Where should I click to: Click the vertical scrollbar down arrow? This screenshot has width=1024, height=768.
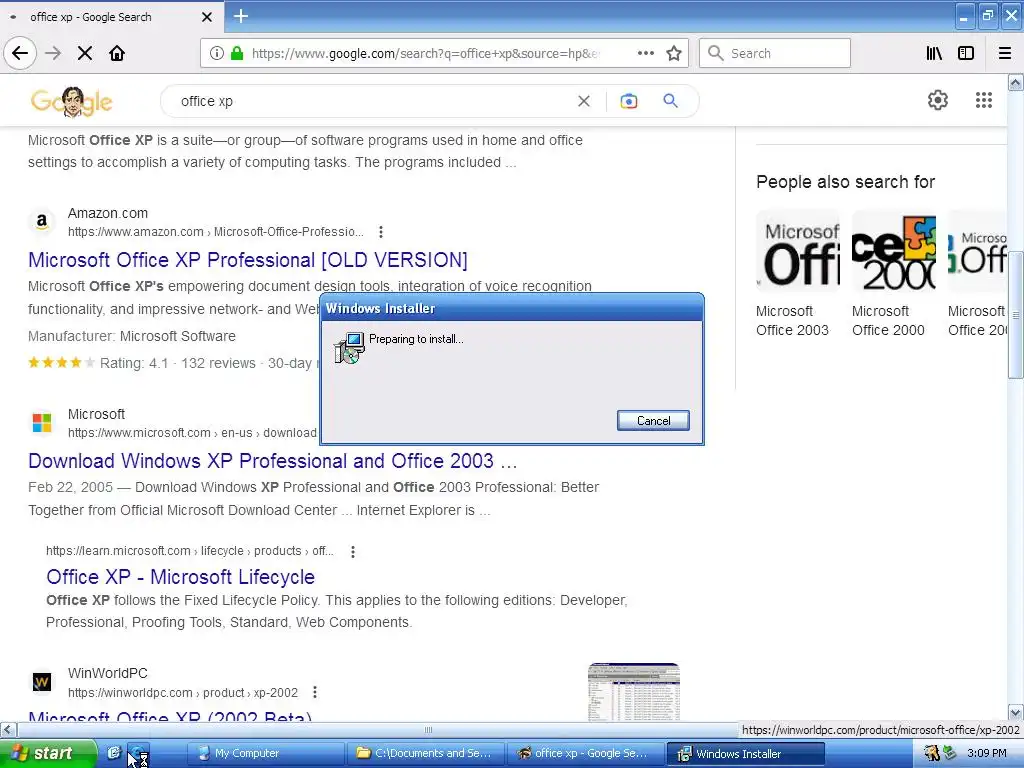click(1016, 712)
